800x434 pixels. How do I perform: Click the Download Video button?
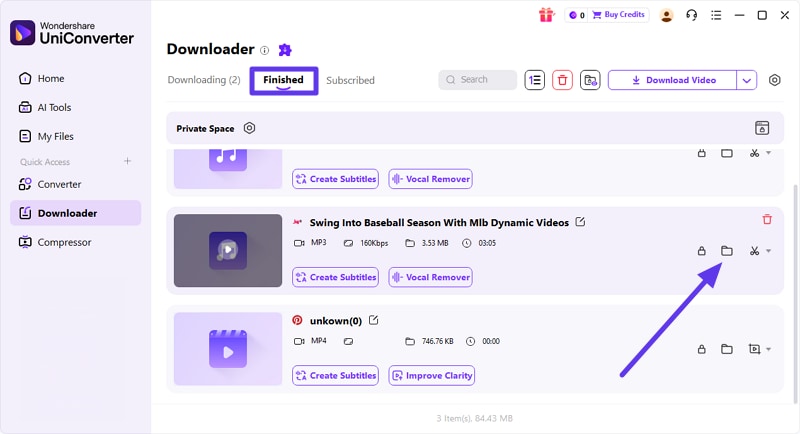(x=672, y=80)
